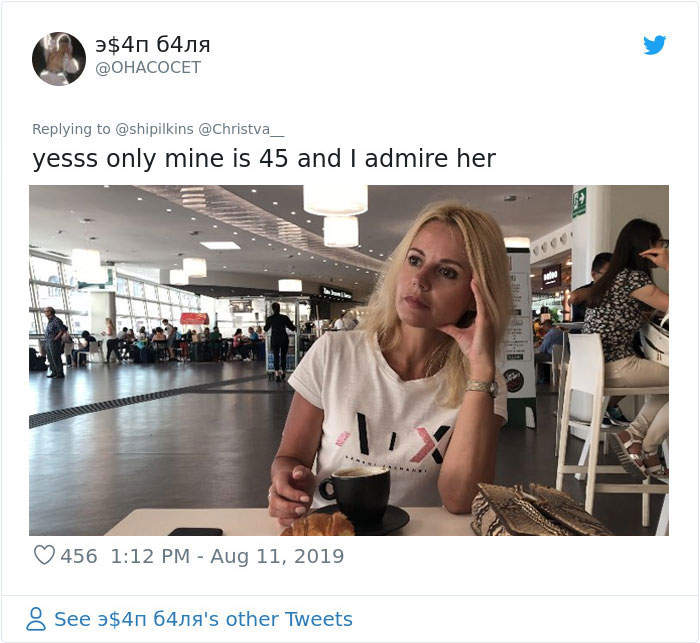Click the person icon in the footer
Screen dimensions: 700x643
click(36, 620)
